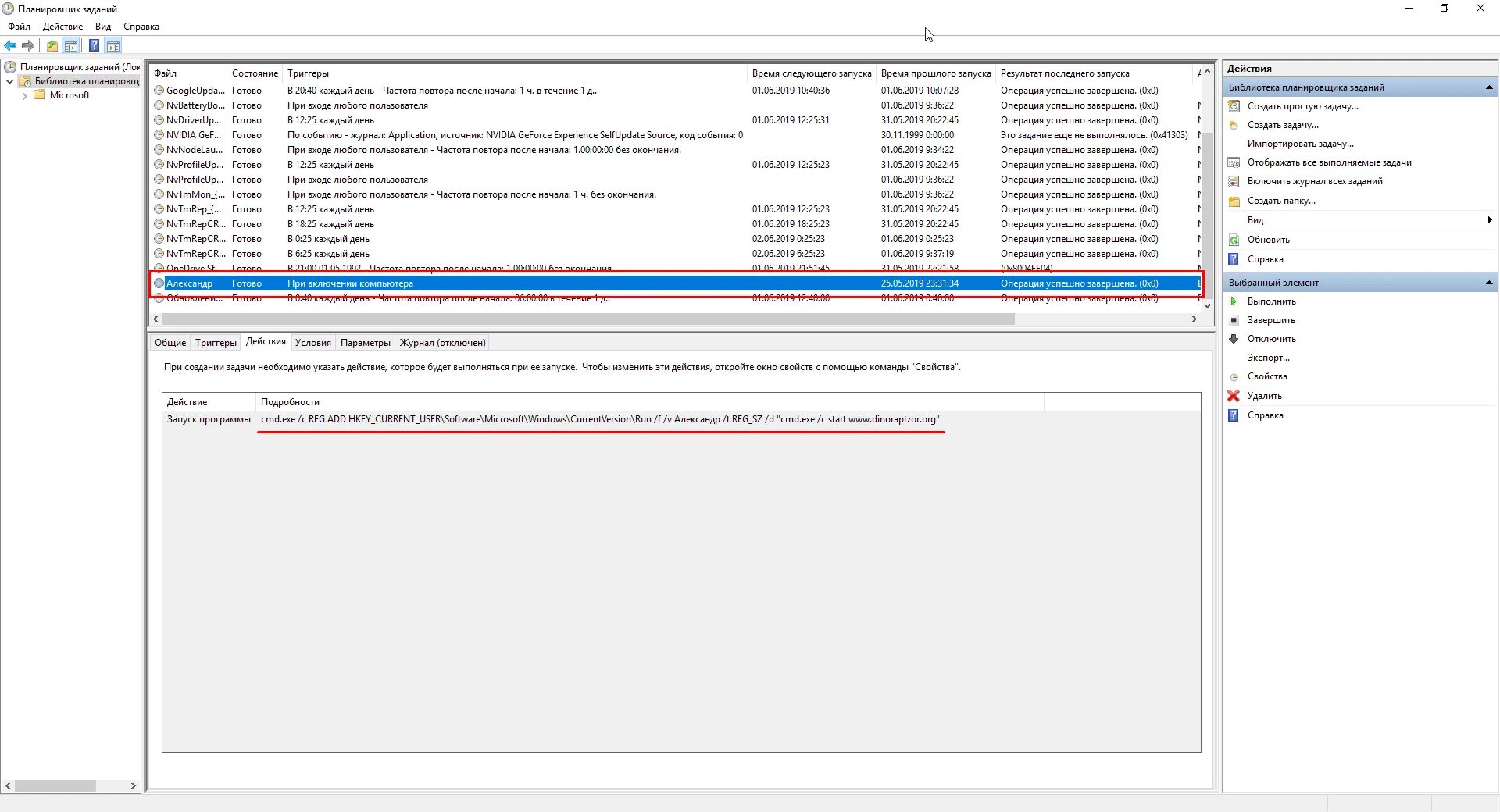
Task: Click the black End square icon
Action: coord(1234,320)
